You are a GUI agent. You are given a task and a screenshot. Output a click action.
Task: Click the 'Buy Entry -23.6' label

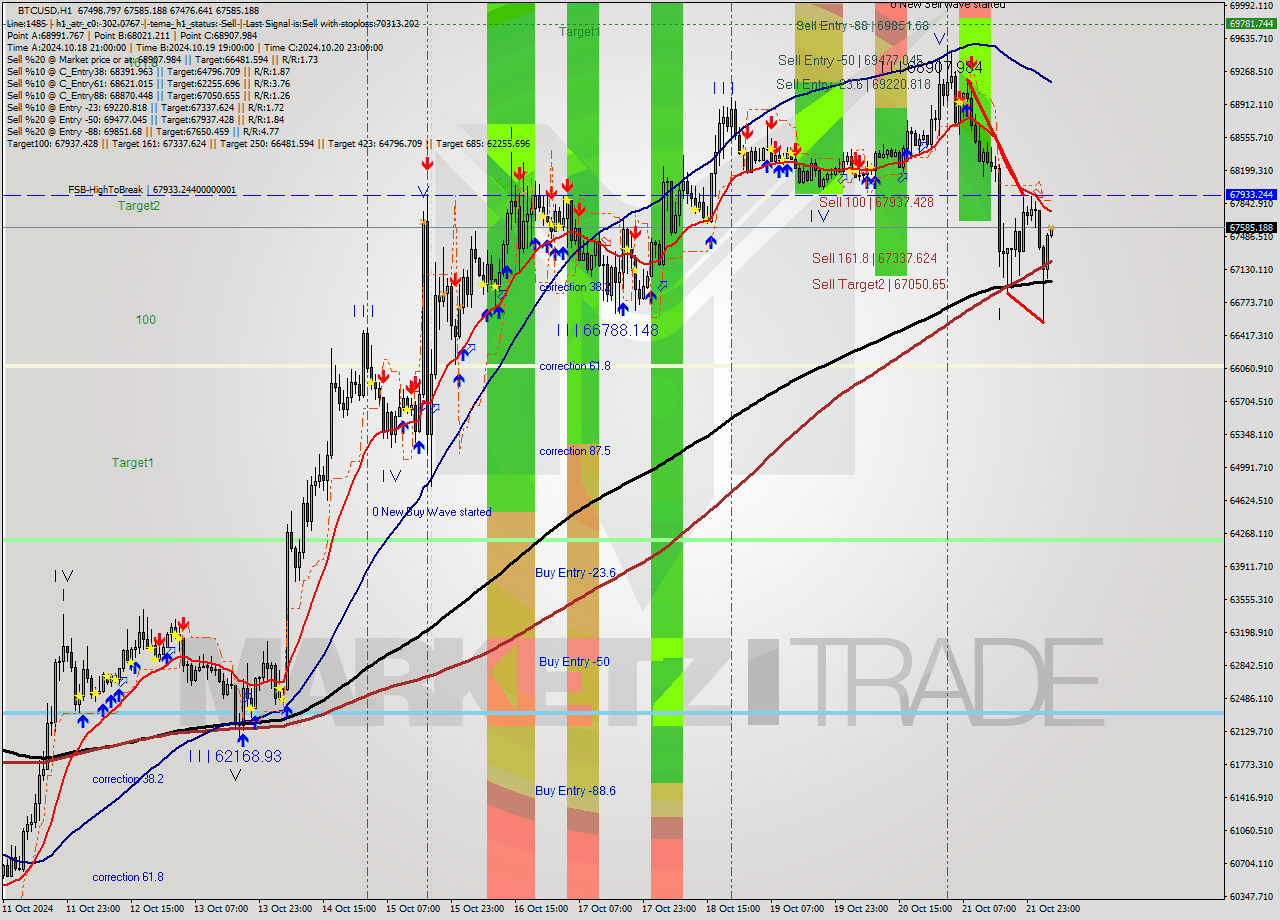575,573
